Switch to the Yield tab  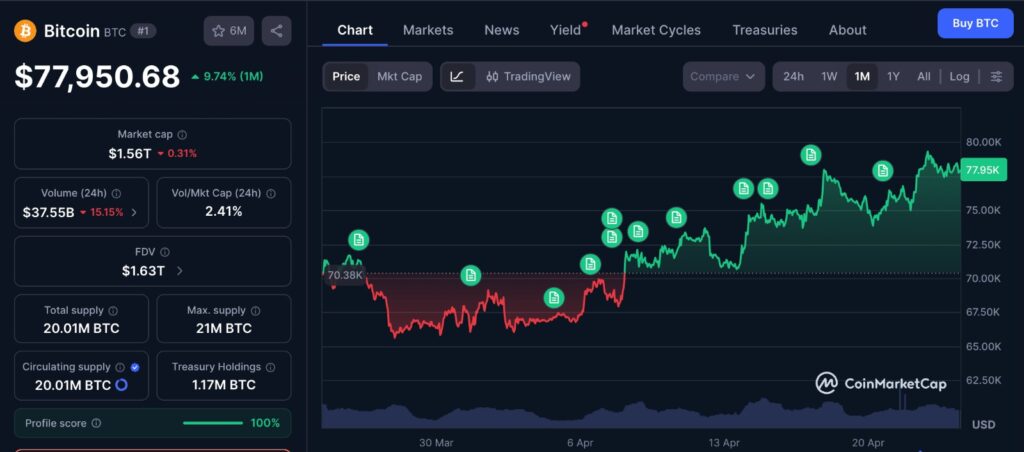[566, 30]
